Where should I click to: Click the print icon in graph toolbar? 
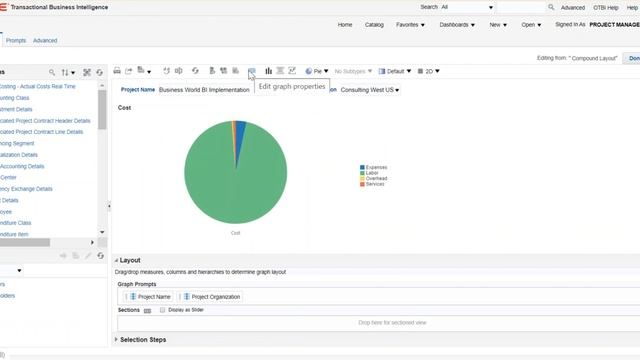coord(117,71)
